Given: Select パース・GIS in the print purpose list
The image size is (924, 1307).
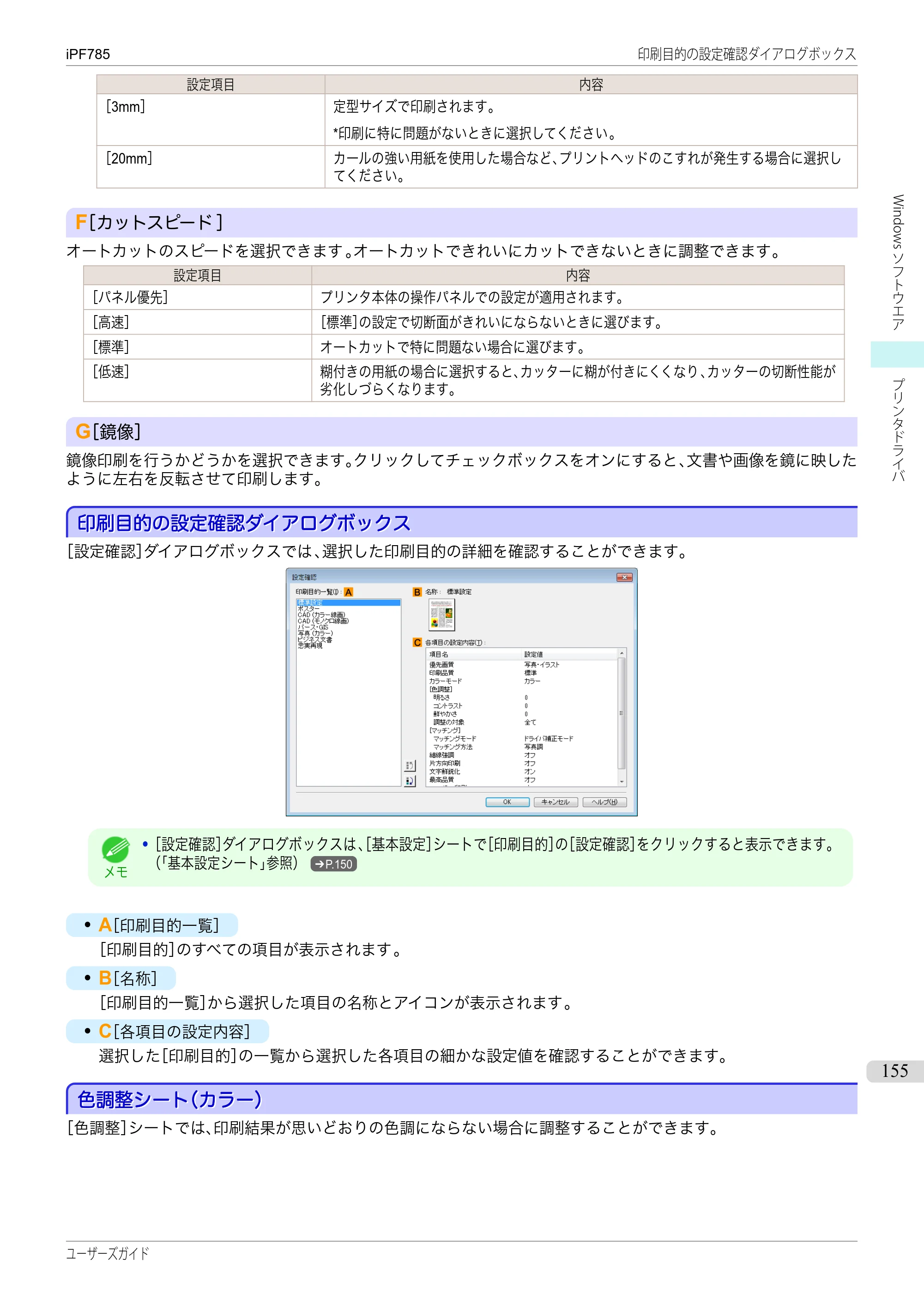Looking at the screenshot, I should 348,627.
